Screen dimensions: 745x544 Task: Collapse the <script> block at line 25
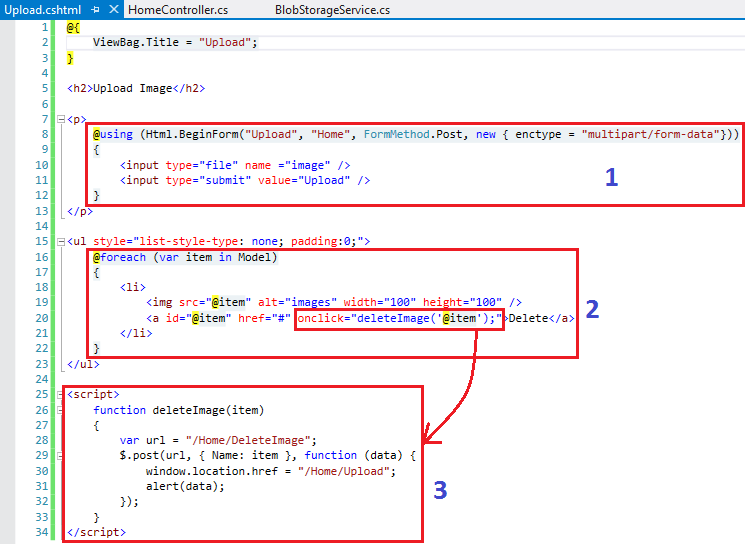pos(60,395)
